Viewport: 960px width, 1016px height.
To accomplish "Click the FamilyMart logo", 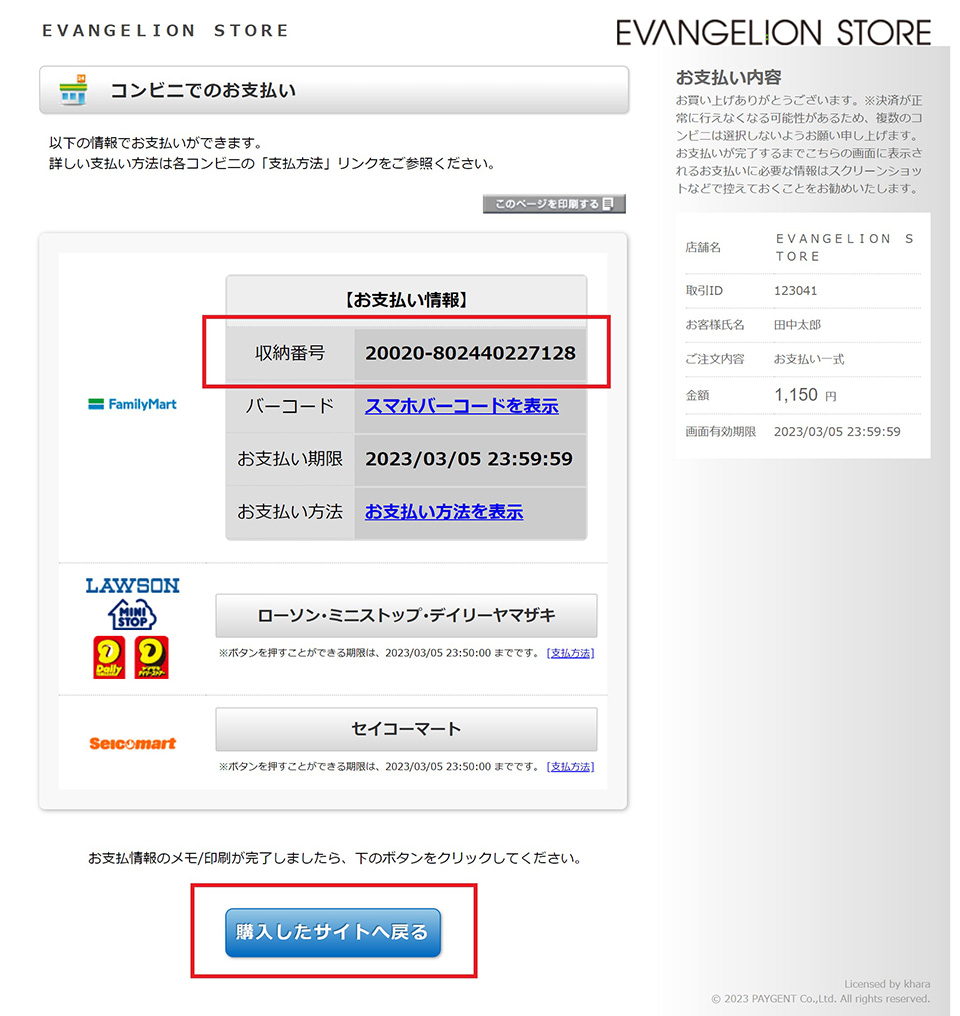I will [x=132, y=404].
